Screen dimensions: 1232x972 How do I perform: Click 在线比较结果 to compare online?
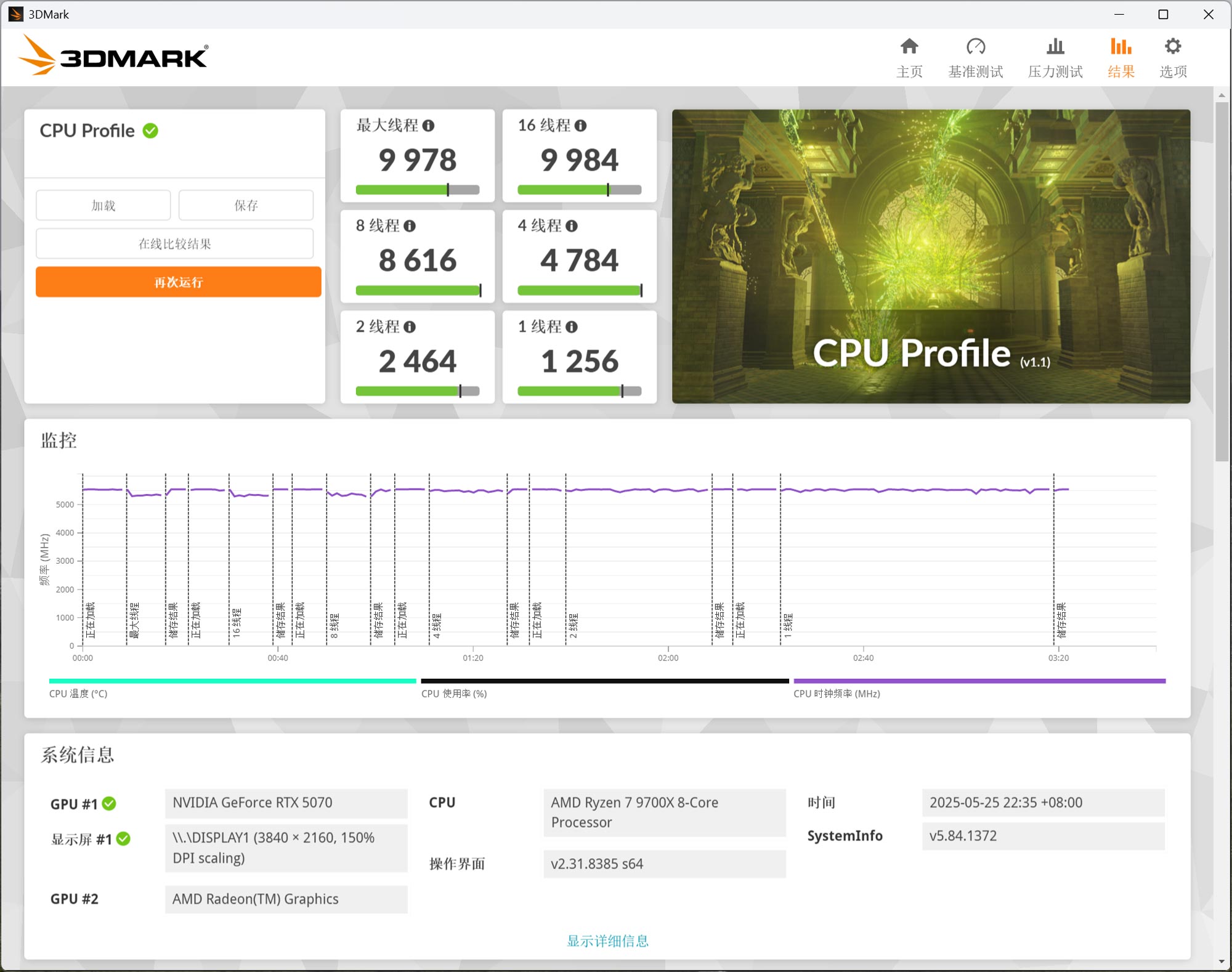(174, 244)
